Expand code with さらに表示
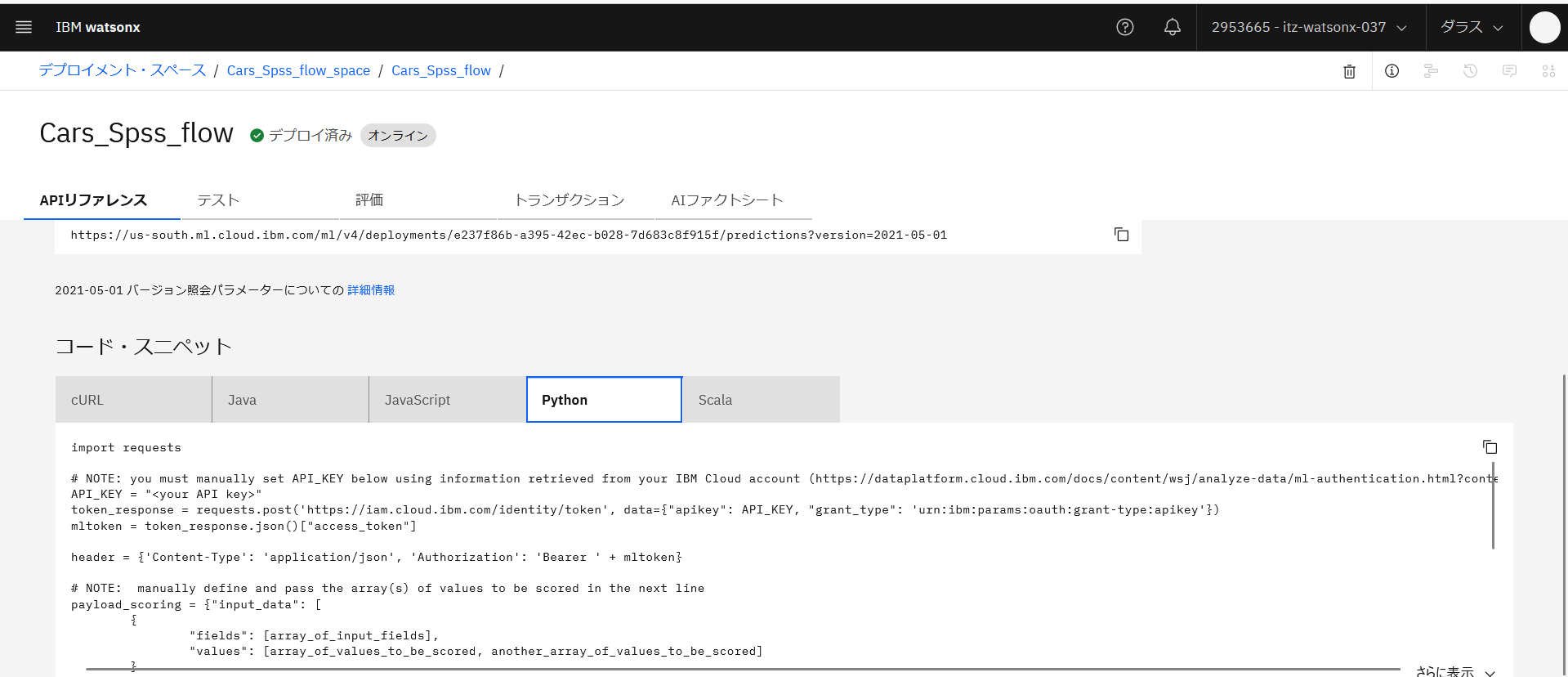 1455,671
